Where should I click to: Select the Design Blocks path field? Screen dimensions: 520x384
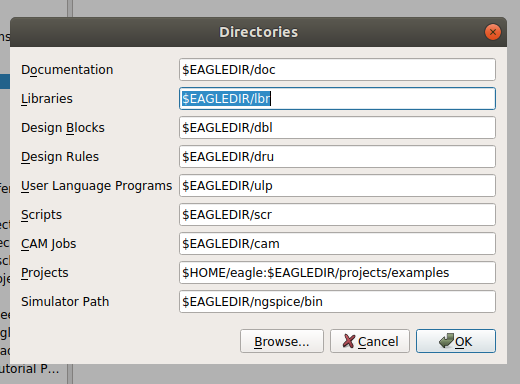pos(337,128)
